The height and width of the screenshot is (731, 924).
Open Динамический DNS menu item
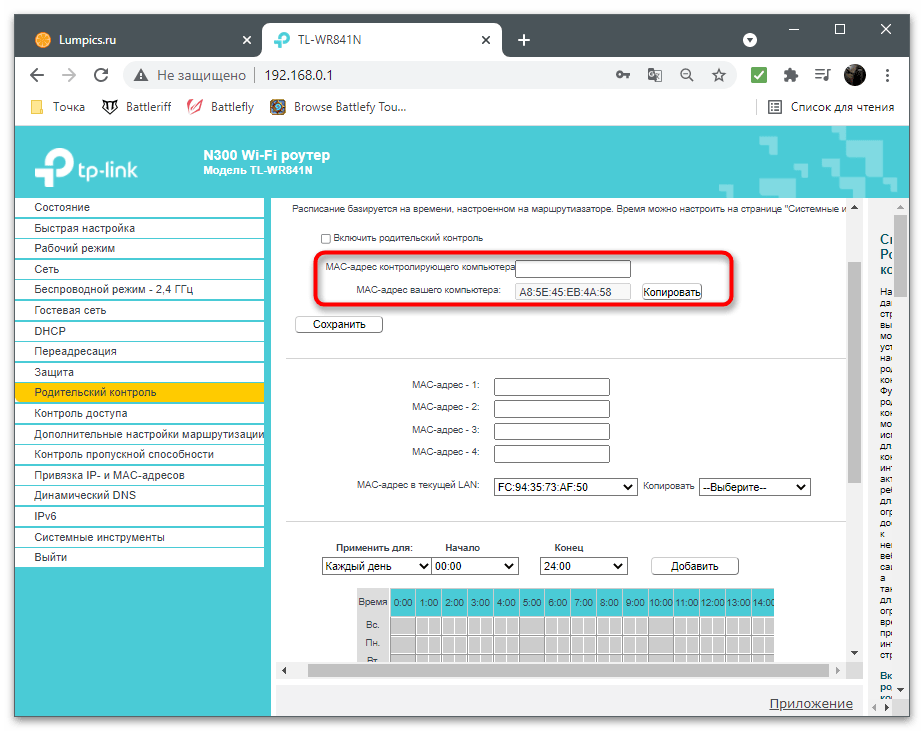[139, 495]
